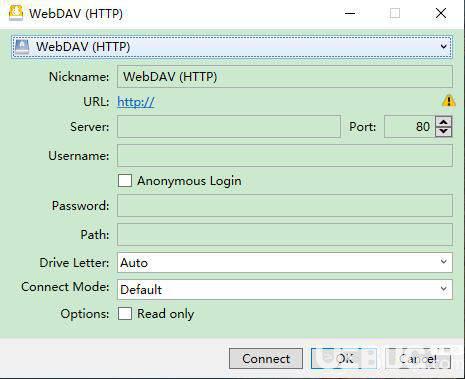Decrease the port number with down arrow
The width and height of the screenshot is (465, 379).
point(444,132)
